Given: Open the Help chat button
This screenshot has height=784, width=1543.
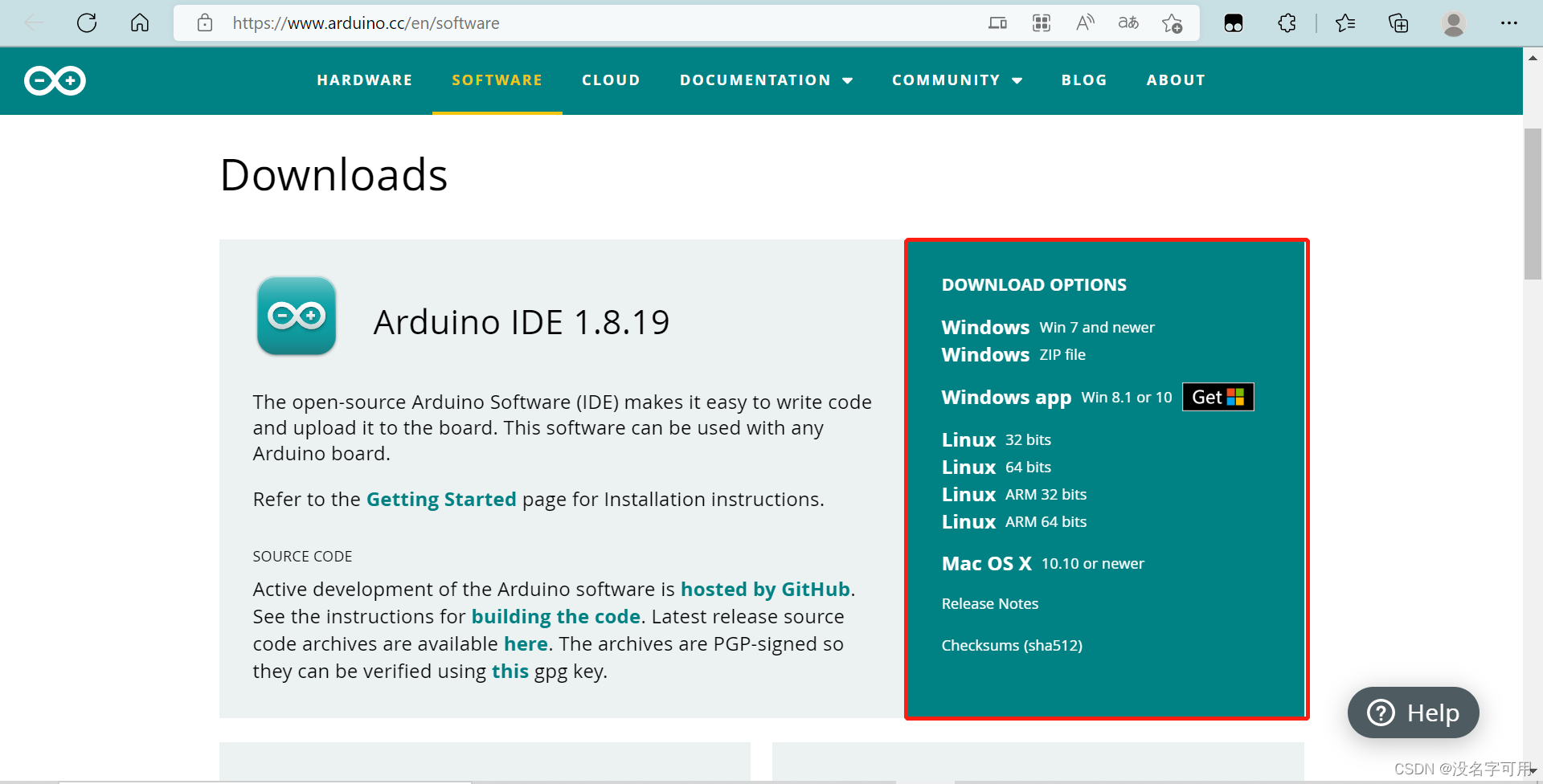Looking at the screenshot, I should coord(1413,713).
